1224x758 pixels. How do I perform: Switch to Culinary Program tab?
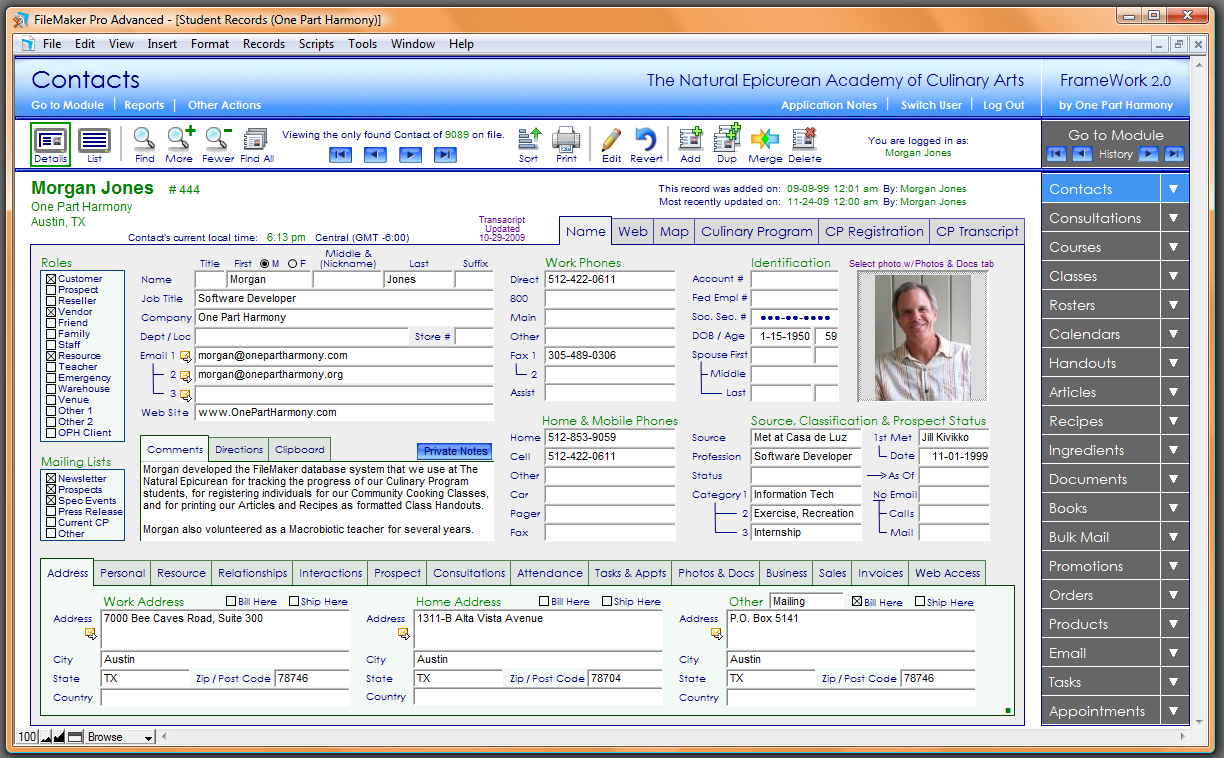coord(756,231)
